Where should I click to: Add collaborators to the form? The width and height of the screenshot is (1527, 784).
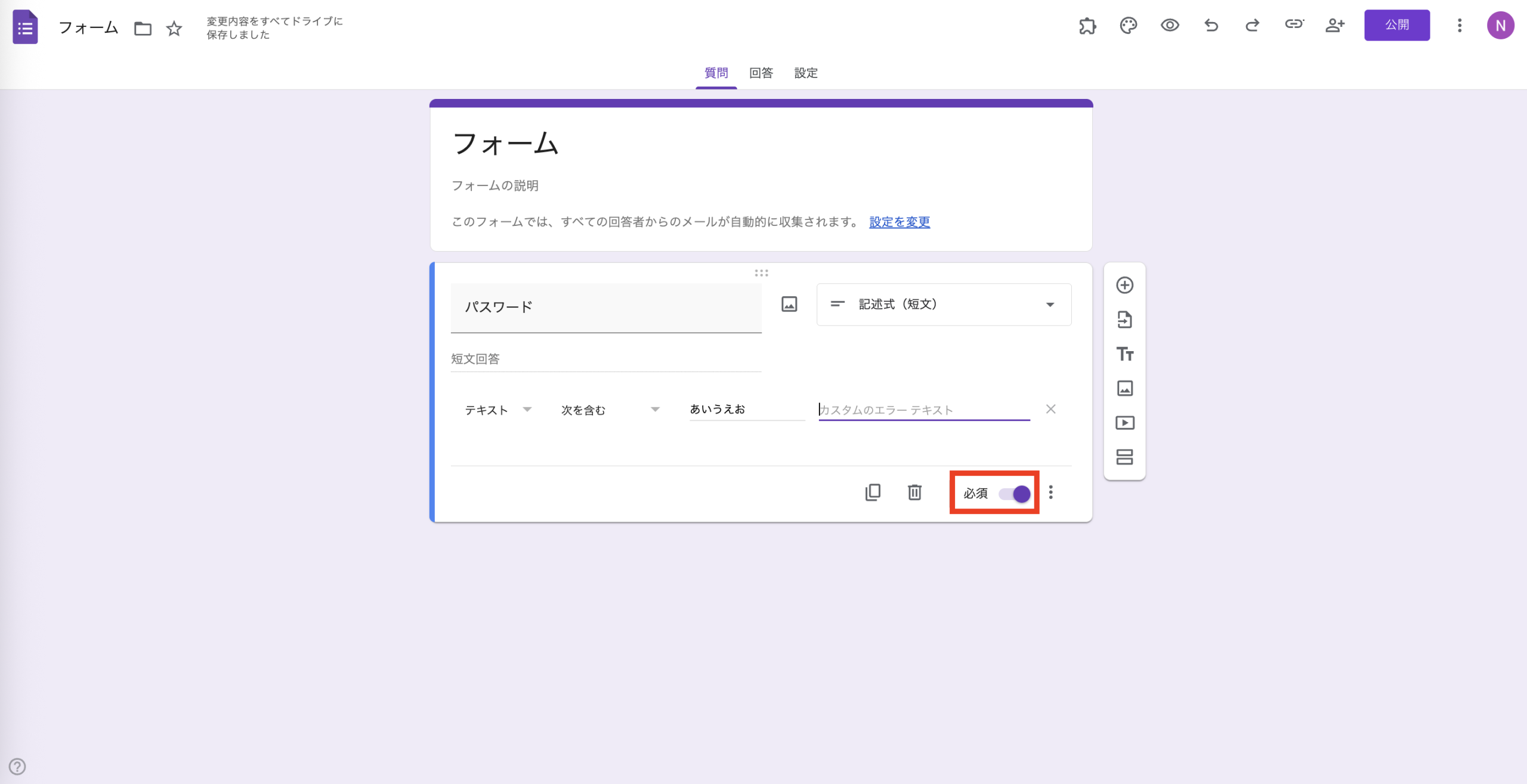pyautogui.click(x=1335, y=26)
